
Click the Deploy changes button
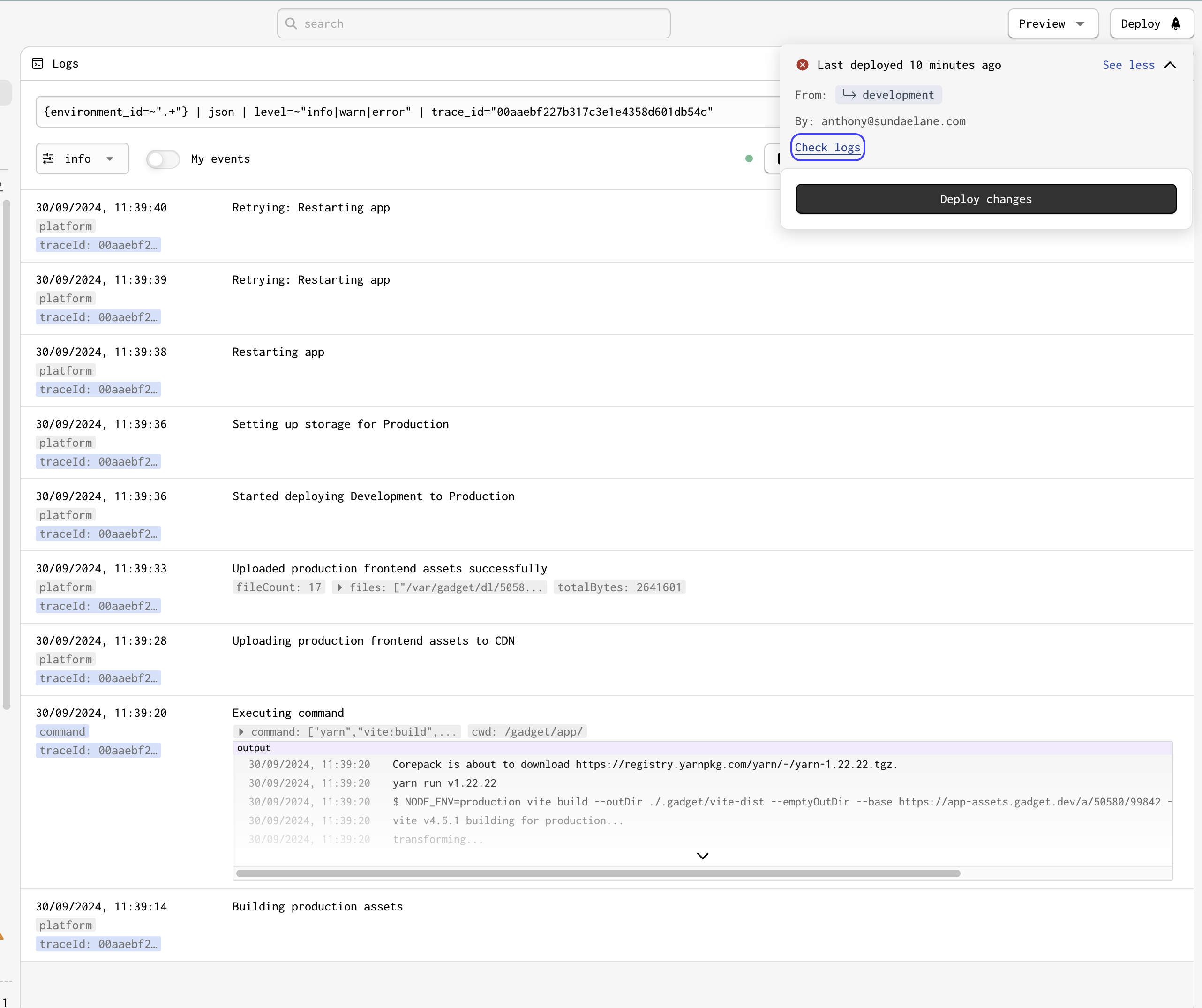[985, 199]
